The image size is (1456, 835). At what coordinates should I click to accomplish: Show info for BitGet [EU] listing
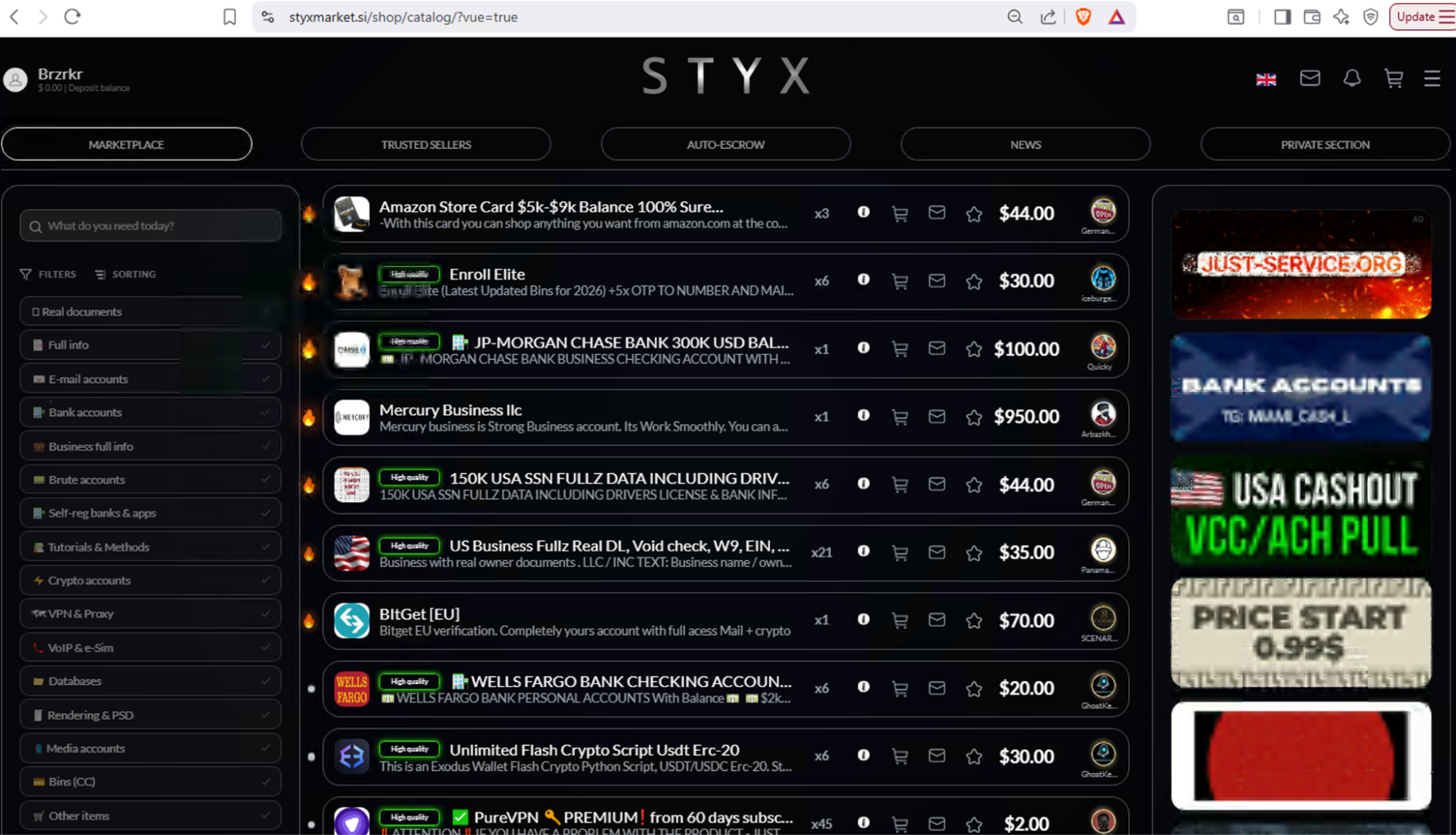(863, 619)
